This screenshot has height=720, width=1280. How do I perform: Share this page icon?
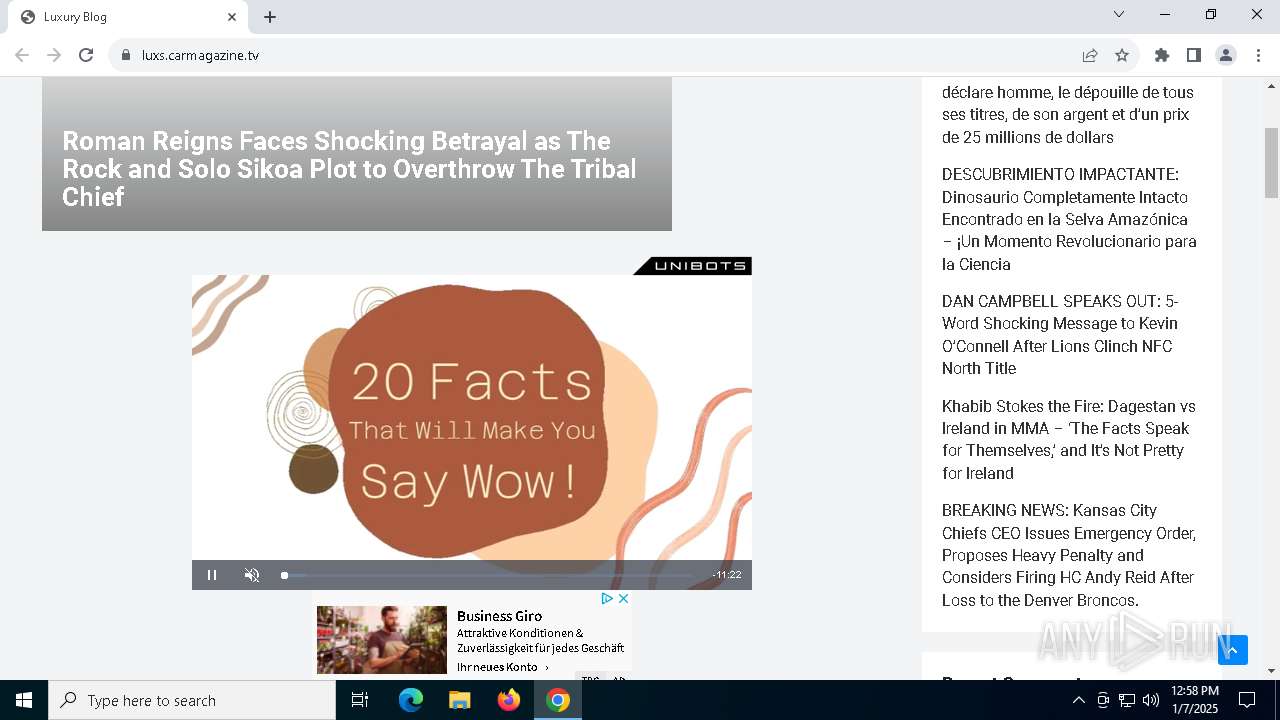[1090, 55]
